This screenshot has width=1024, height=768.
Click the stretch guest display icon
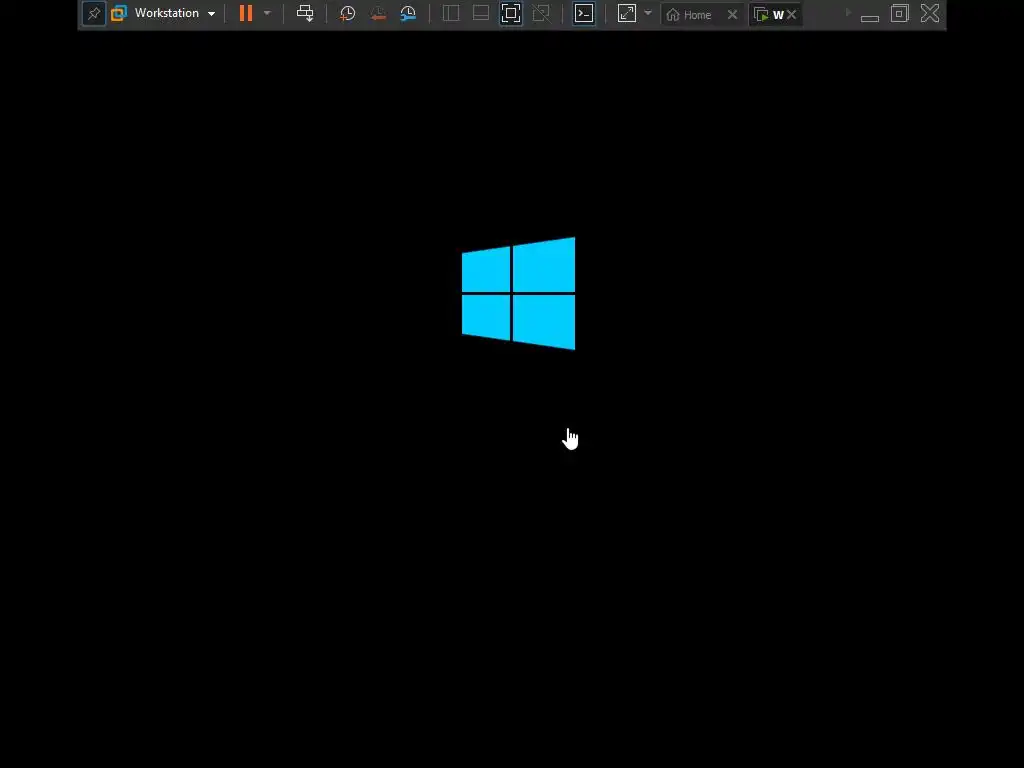pyautogui.click(x=626, y=13)
